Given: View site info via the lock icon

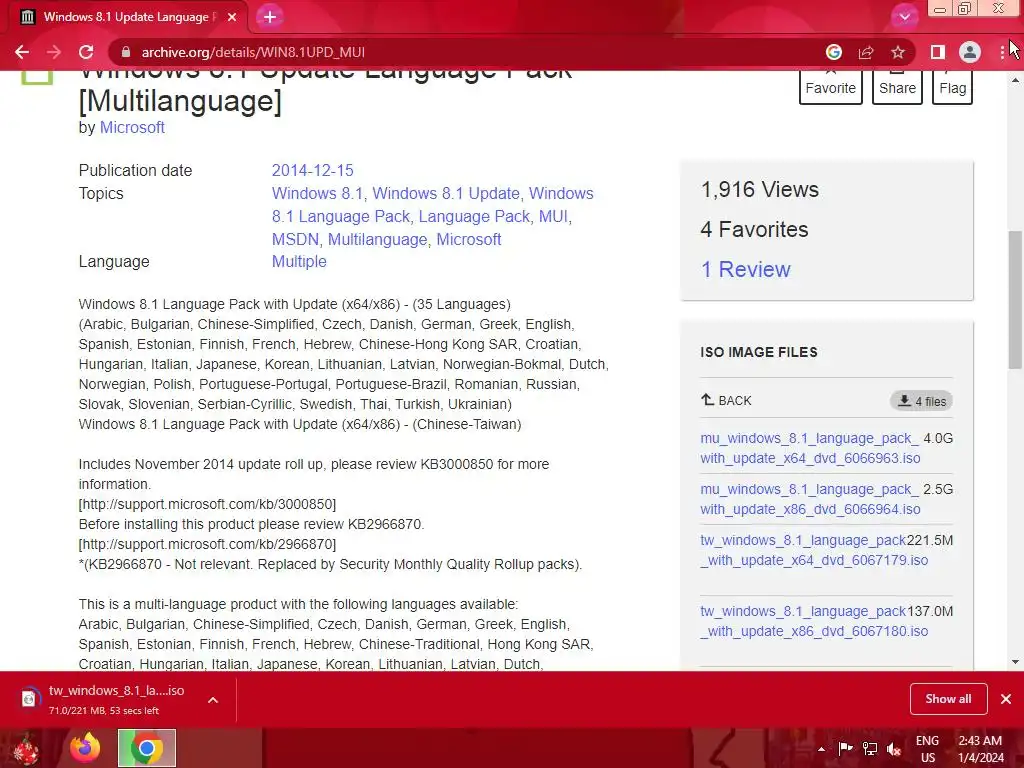Looking at the screenshot, I should click(126, 52).
